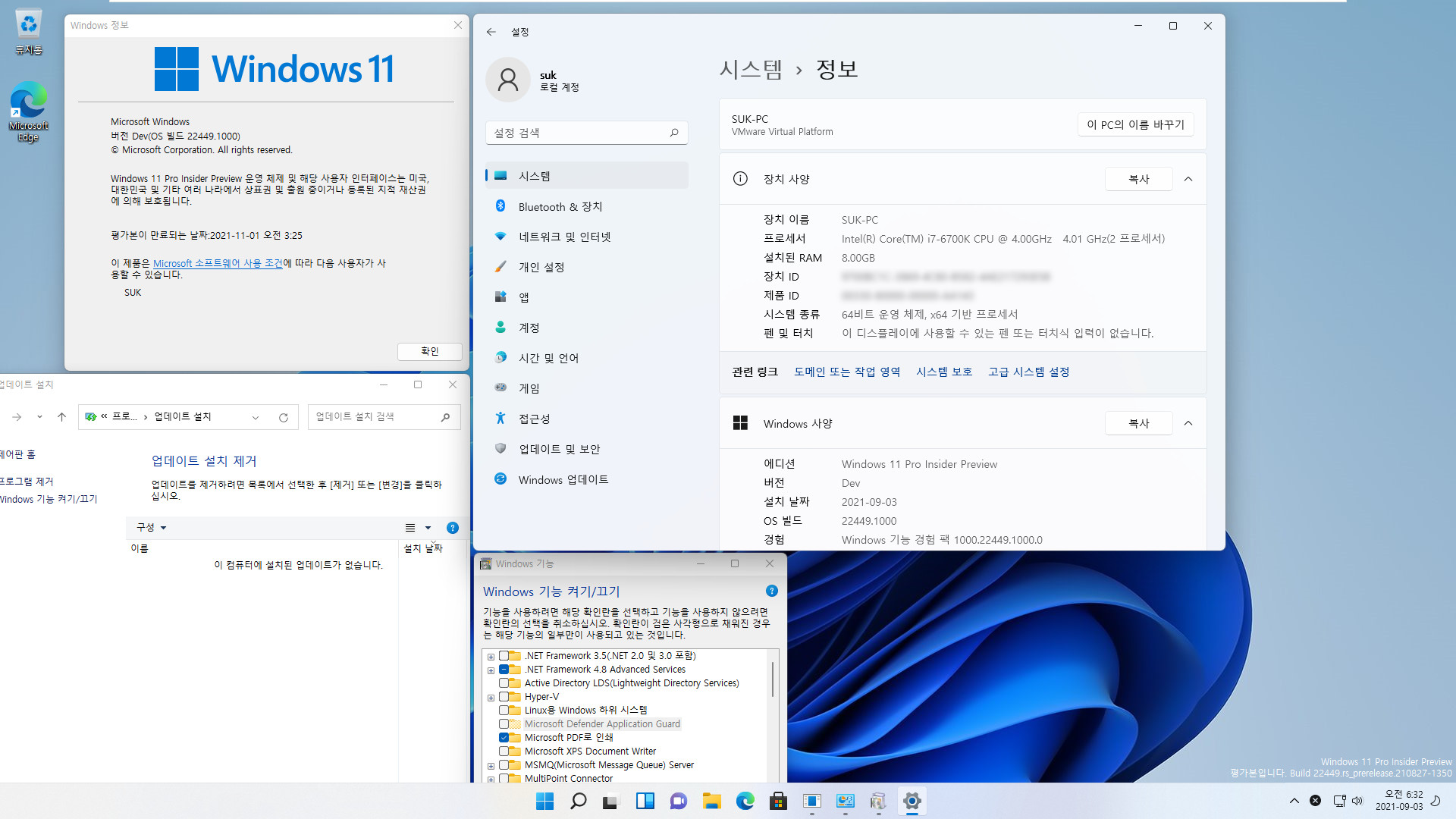This screenshot has height=819, width=1456.
Task: Click 업데이트 설치 검색 field
Action: (x=384, y=417)
